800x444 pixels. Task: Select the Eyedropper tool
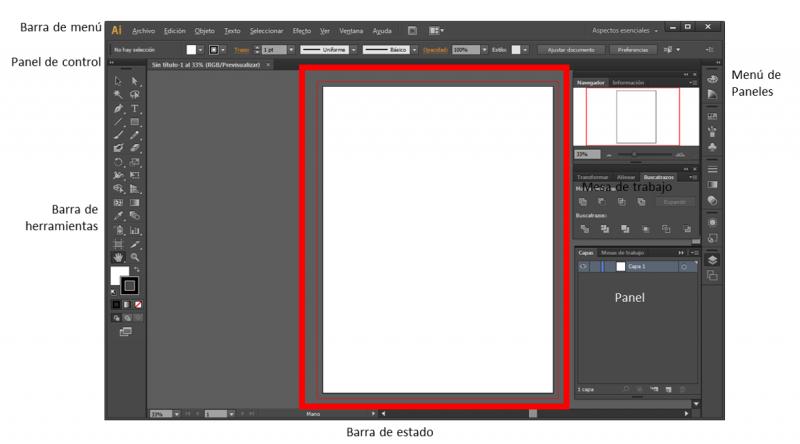tap(118, 215)
